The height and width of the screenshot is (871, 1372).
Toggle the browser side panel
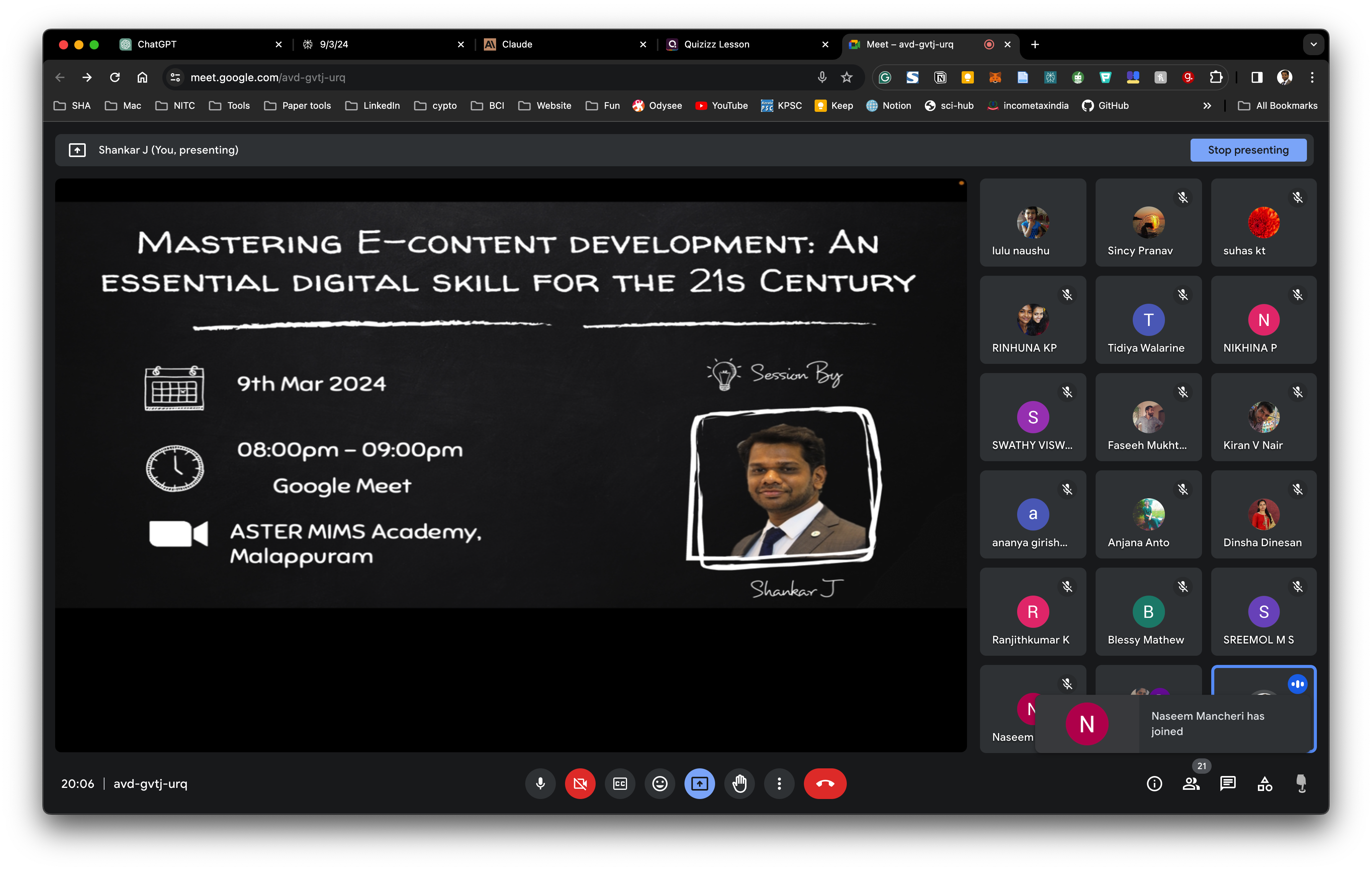click(1256, 77)
